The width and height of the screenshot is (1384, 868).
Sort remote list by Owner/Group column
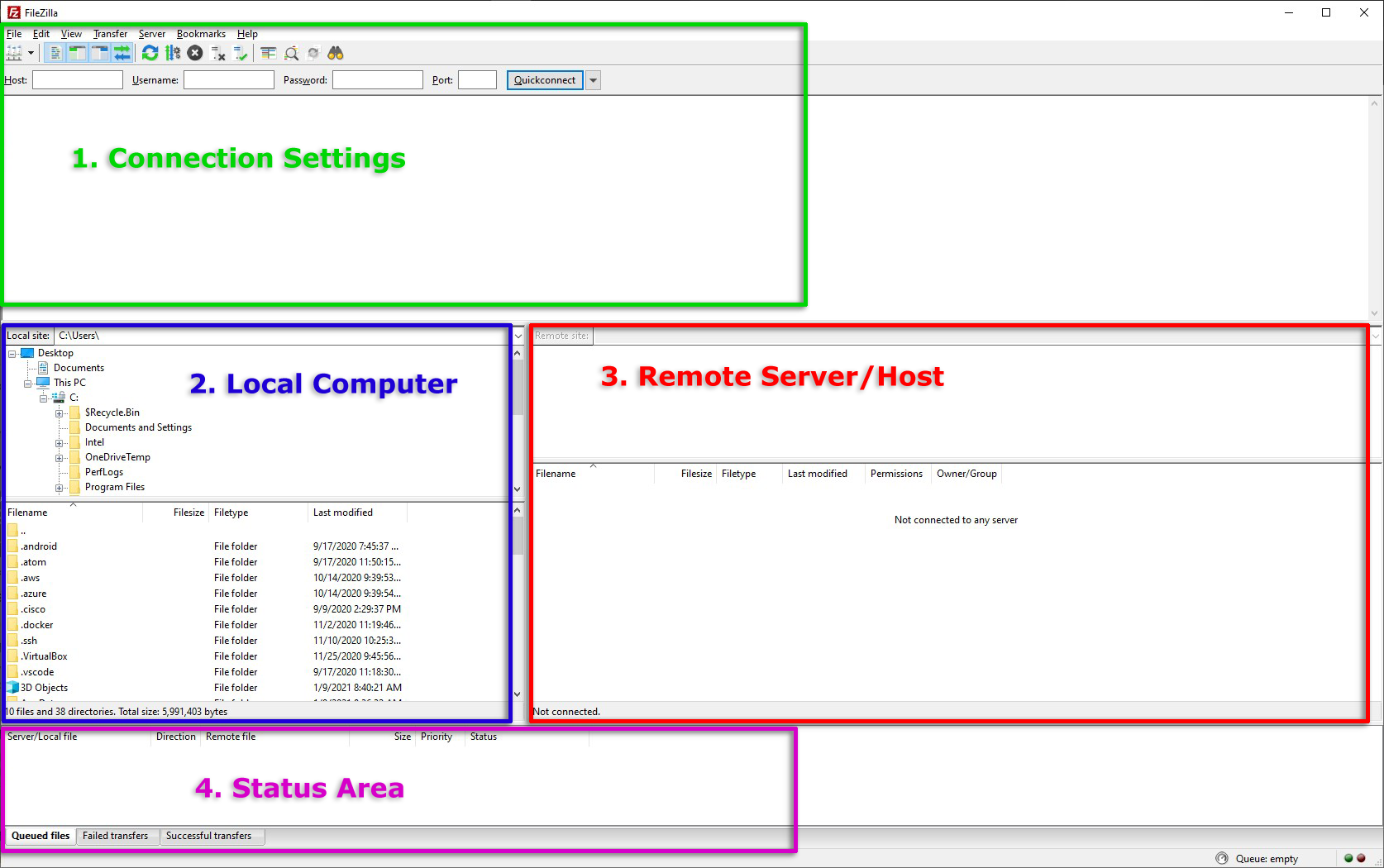966,474
